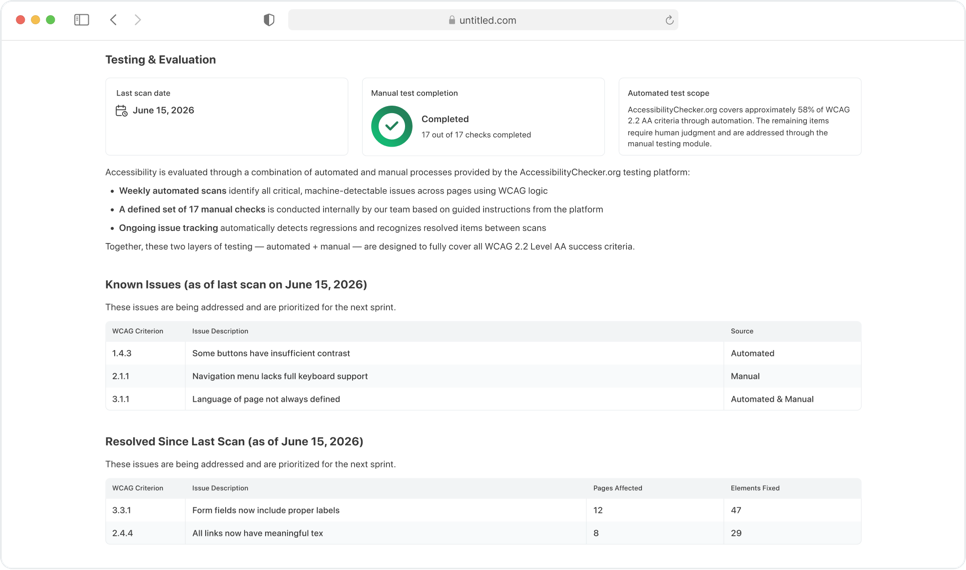Click the Completed status text
This screenshot has height=570, width=966.
click(x=445, y=119)
